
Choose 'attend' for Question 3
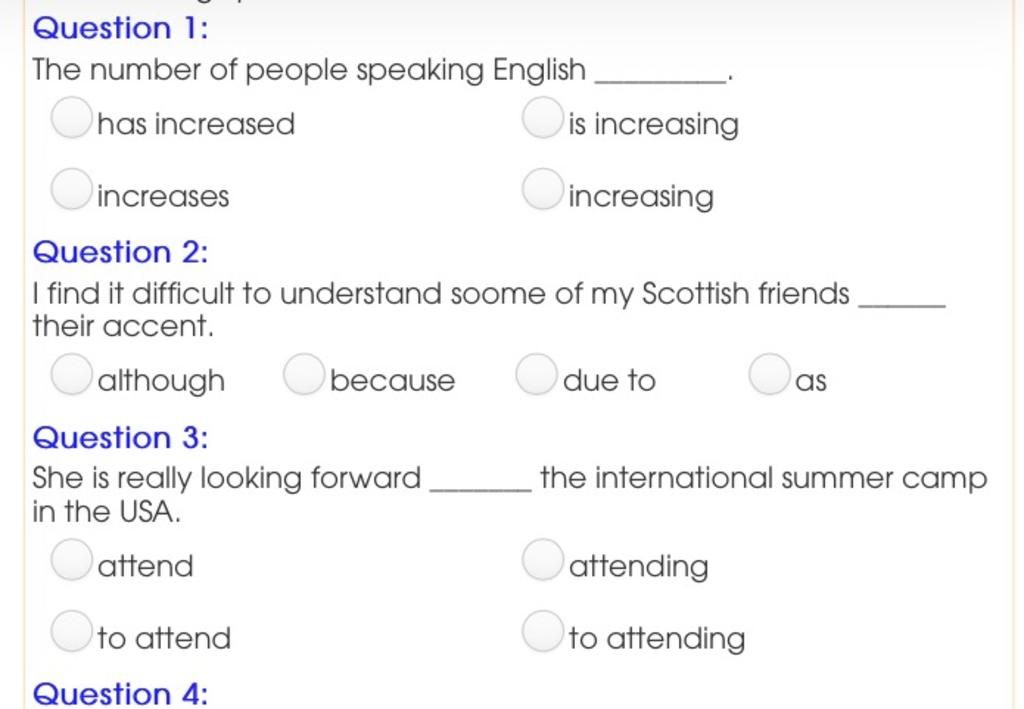[x=71, y=560]
